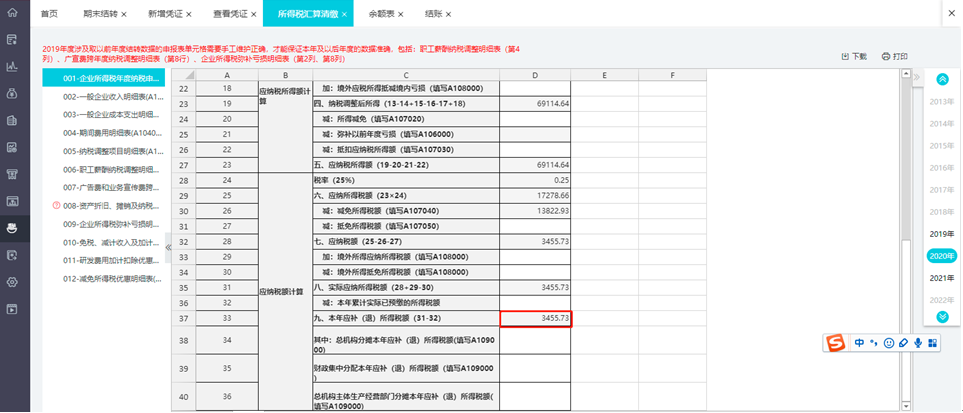Click the year list up arrow
The width and height of the screenshot is (963, 413).
[x=942, y=79]
